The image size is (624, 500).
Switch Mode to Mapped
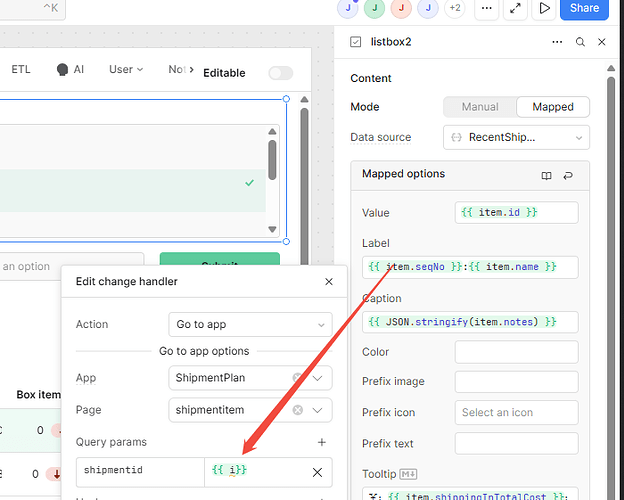click(553, 107)
